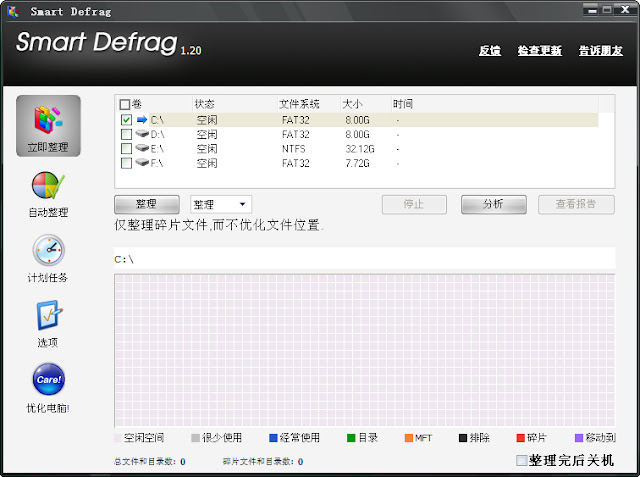Screen dimensions: 640x477
Task: Check the D:\ drive checkbox
Action: coord(127,134)
